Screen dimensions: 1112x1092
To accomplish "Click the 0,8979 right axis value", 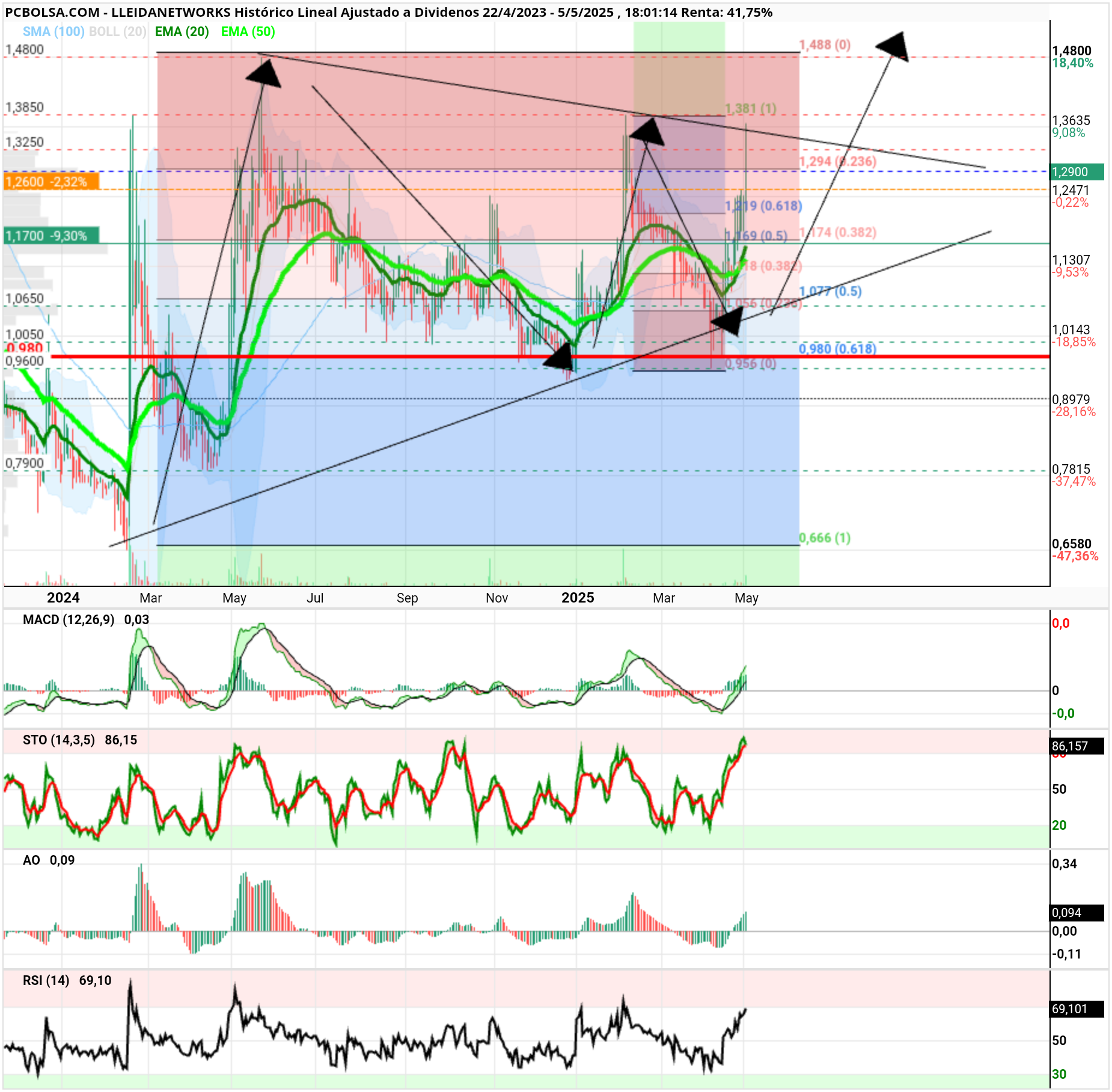I will tap(1071, 399).
